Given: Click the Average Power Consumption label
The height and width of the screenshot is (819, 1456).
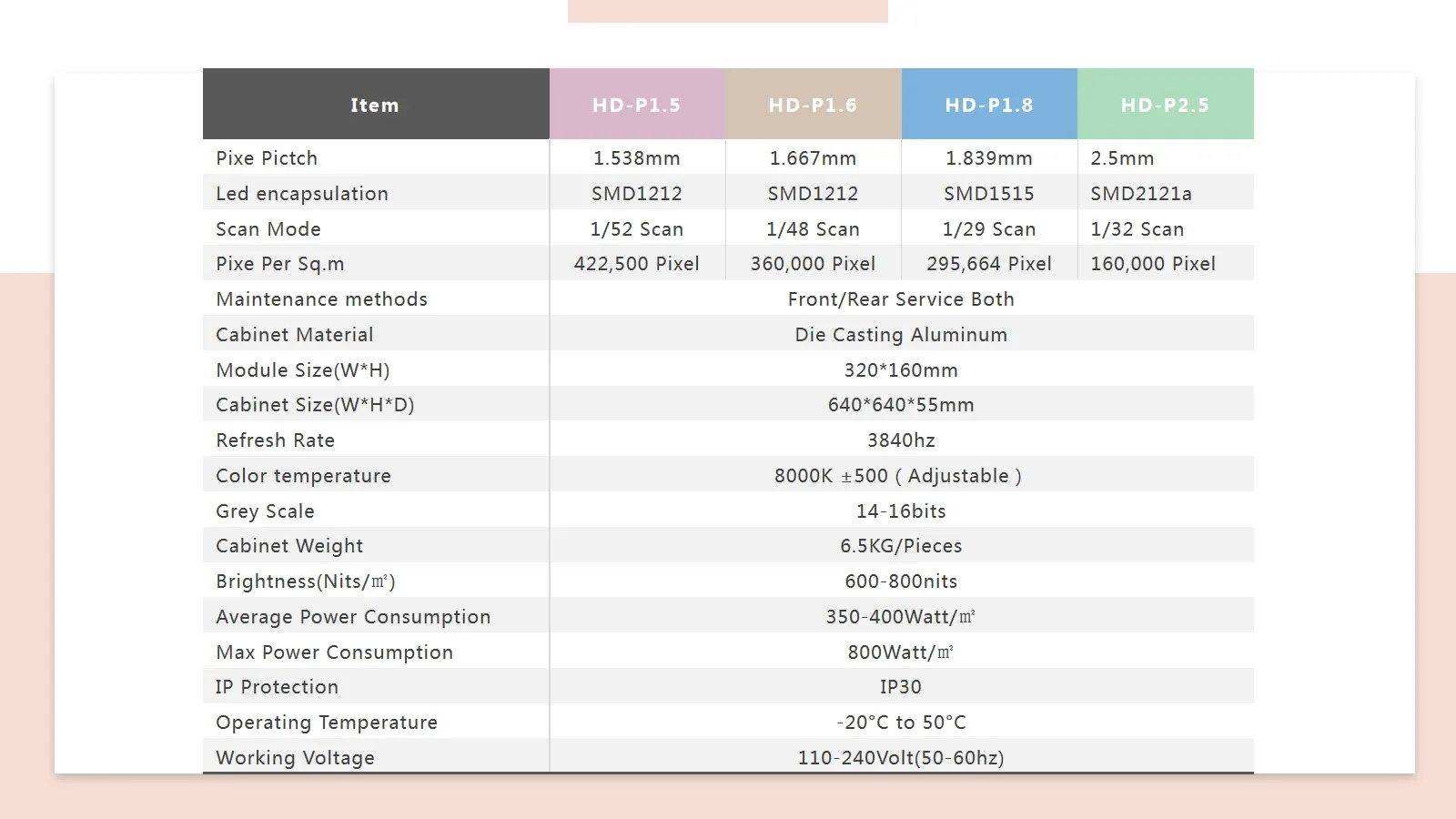Looking at the screenshot, I should 353,617.
